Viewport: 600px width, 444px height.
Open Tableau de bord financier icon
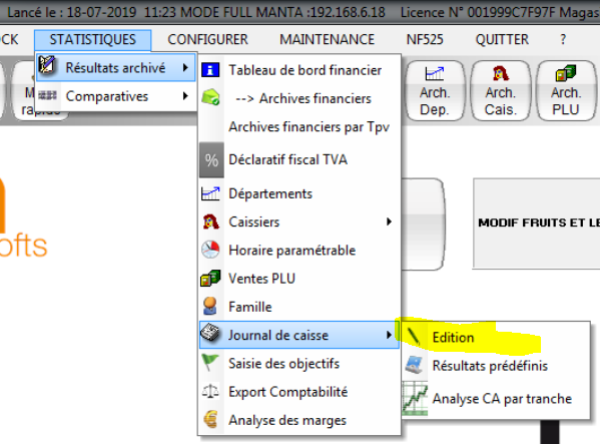(211, 70)
